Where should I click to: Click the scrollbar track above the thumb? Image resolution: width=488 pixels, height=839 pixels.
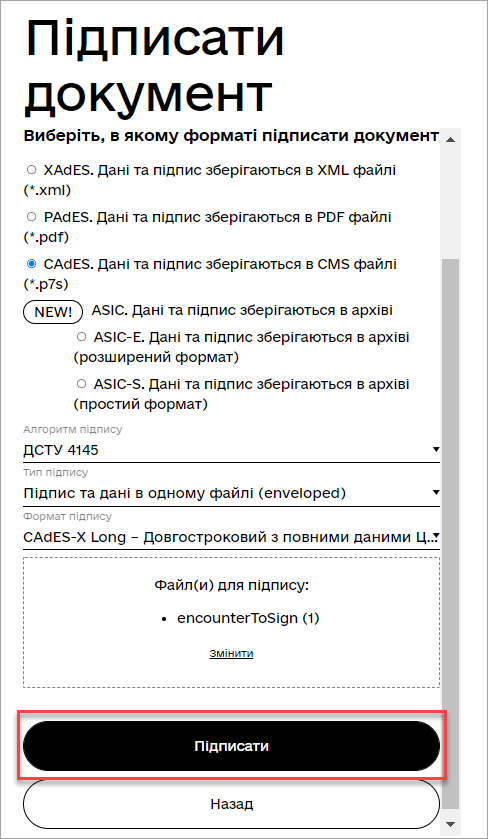(451, 203)
